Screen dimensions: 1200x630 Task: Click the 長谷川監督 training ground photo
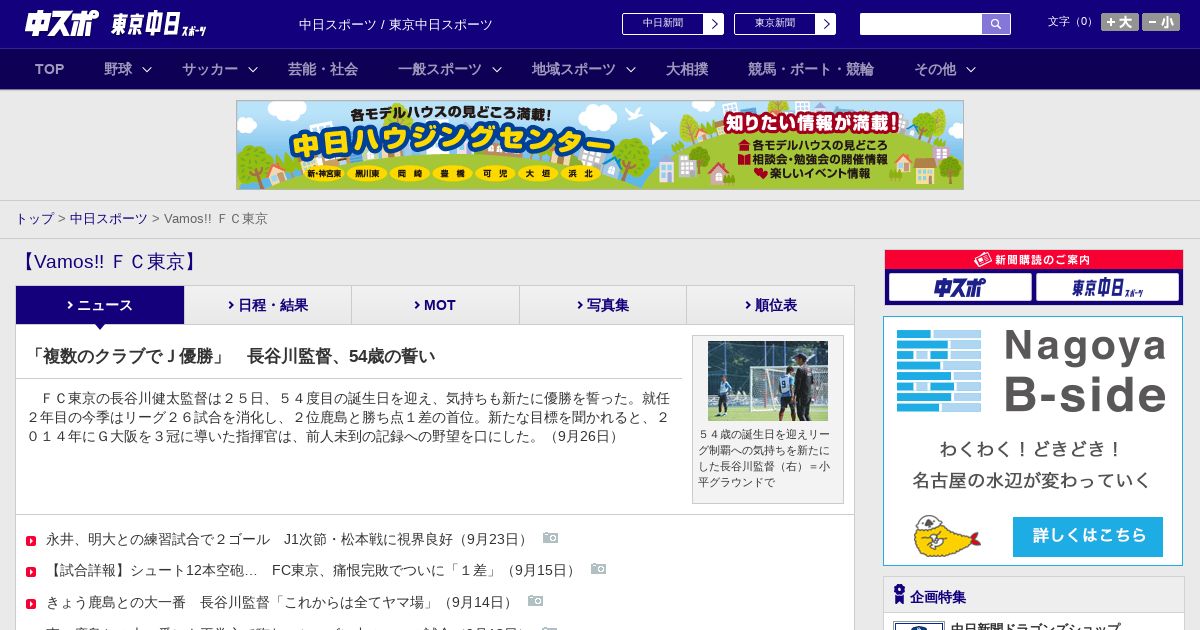(768, 381)
